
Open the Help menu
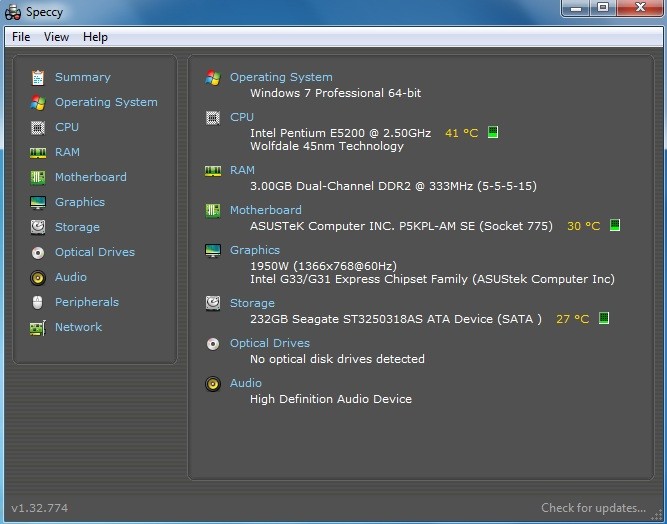point(95,37)
